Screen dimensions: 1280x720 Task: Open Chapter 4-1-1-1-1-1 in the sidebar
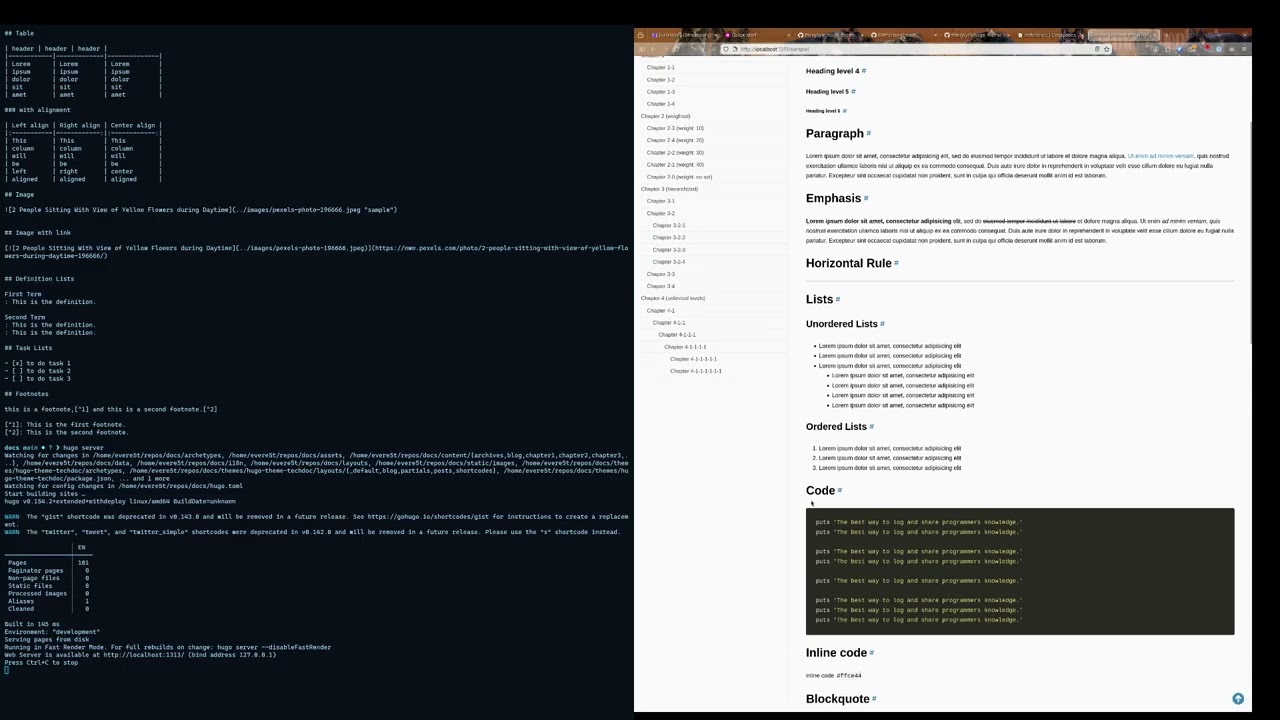[693, 359]
